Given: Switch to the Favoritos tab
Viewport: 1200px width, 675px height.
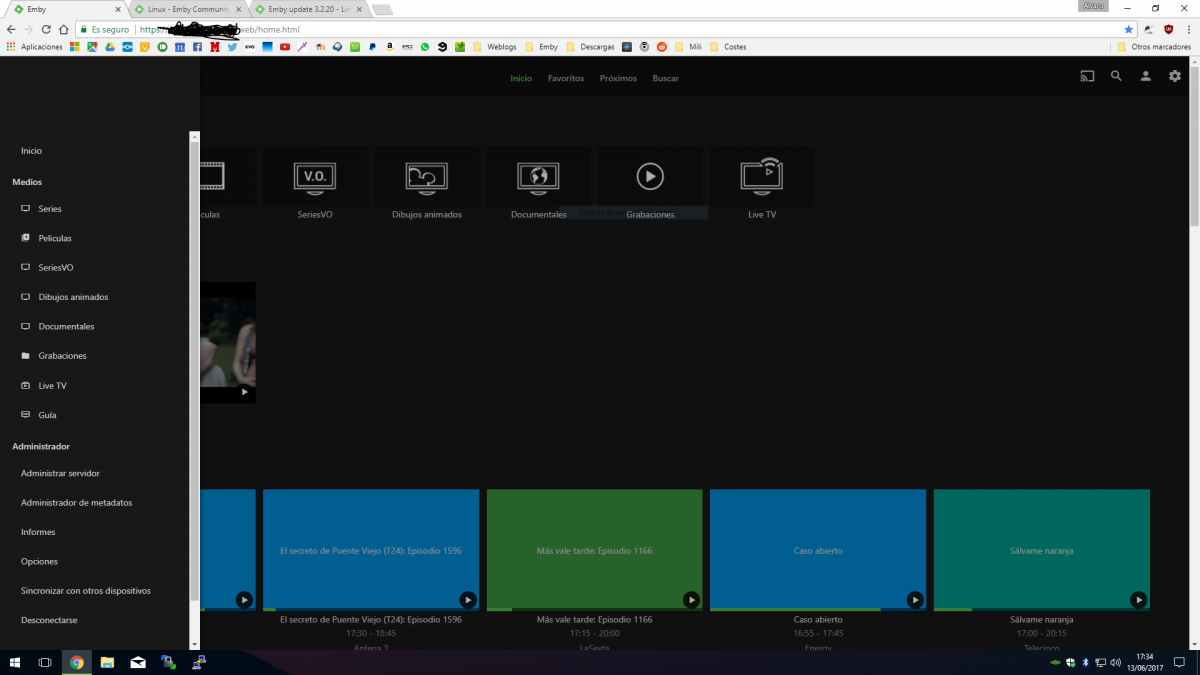Looking at the screenshot, I should click(566, 78).
